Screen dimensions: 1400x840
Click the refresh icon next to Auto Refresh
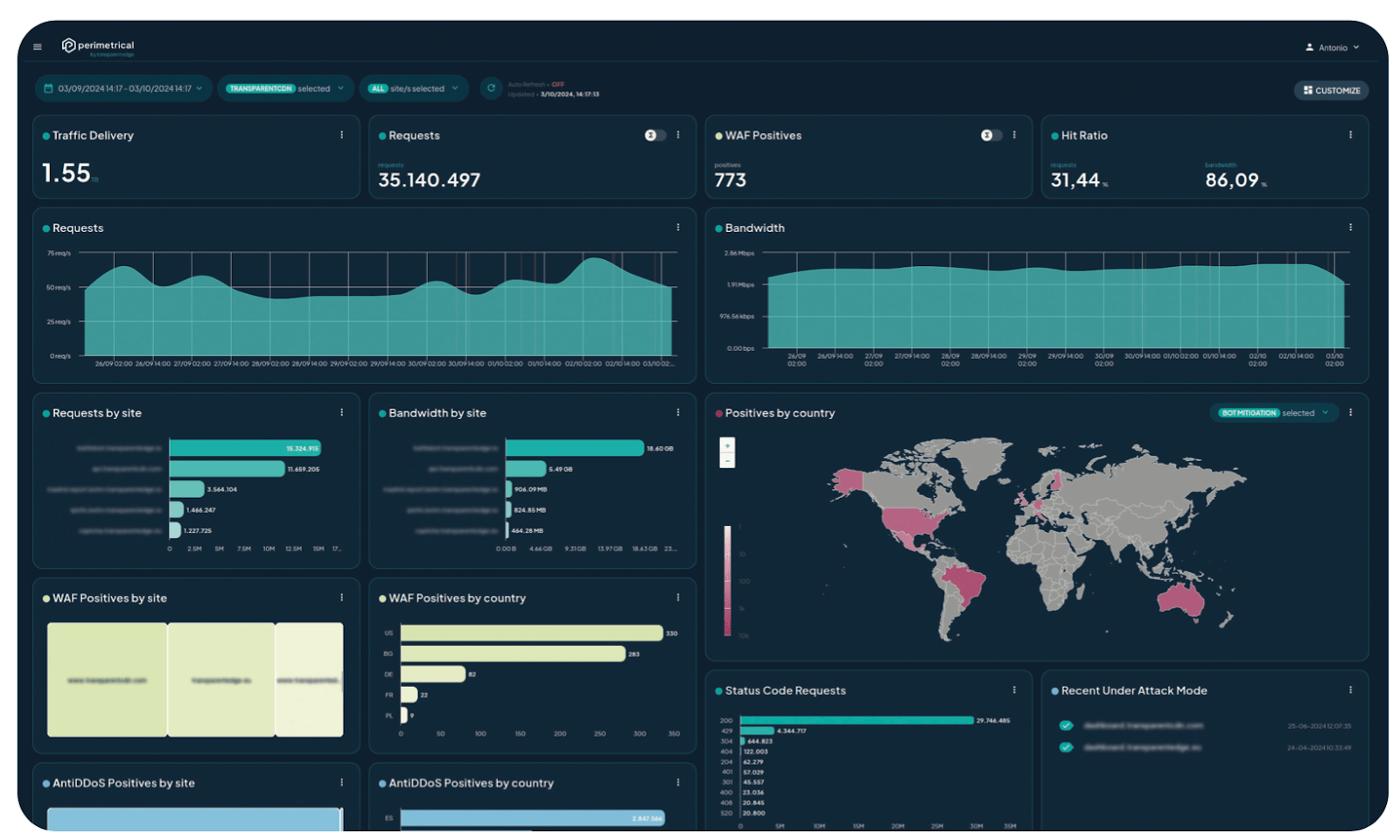(490, 88)
